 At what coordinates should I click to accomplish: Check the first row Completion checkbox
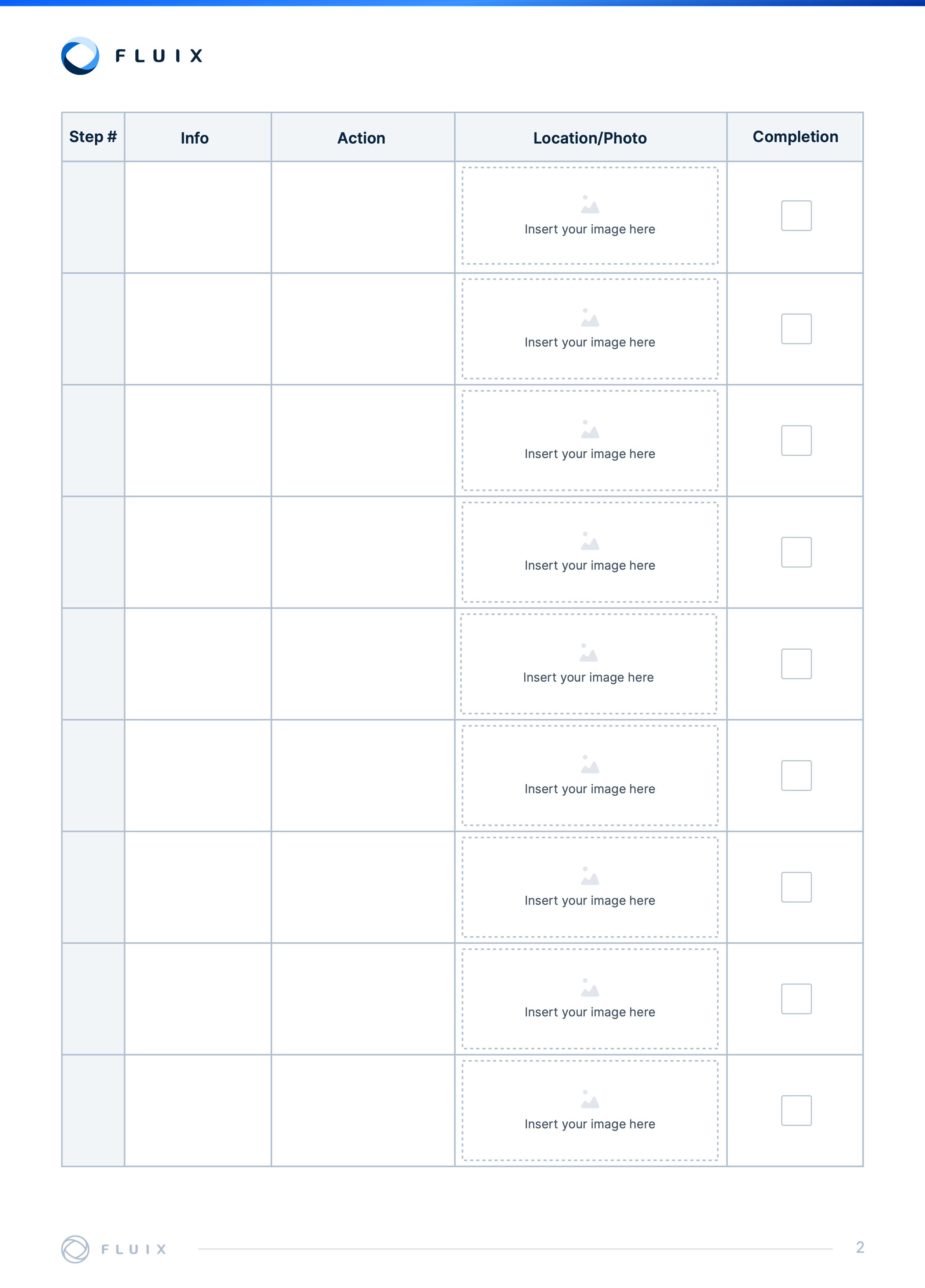point(796,216)
